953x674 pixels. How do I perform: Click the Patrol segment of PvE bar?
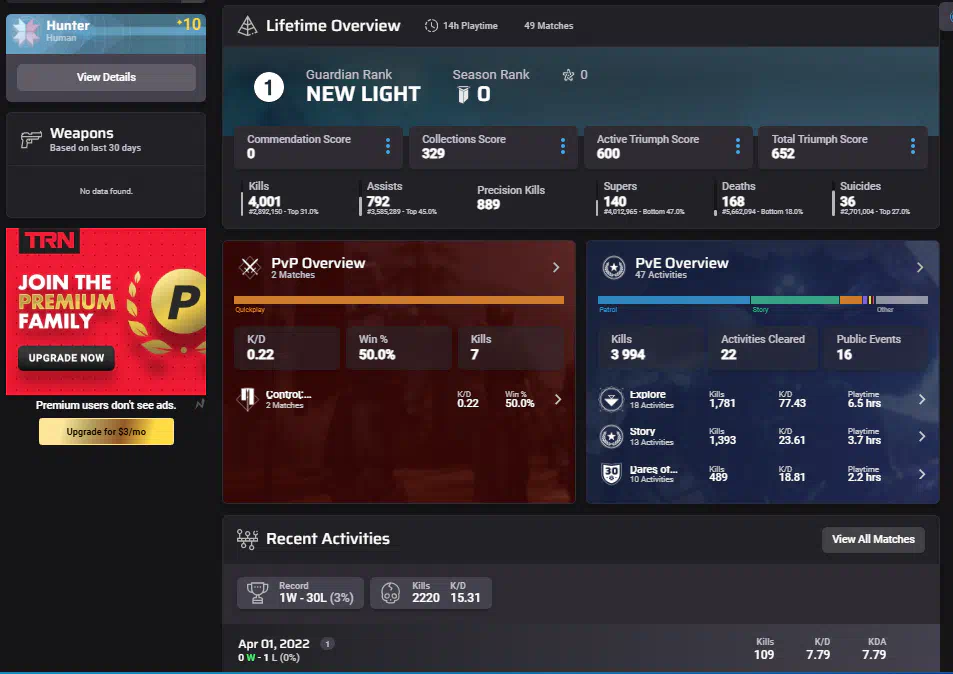[x=673, y=300]
